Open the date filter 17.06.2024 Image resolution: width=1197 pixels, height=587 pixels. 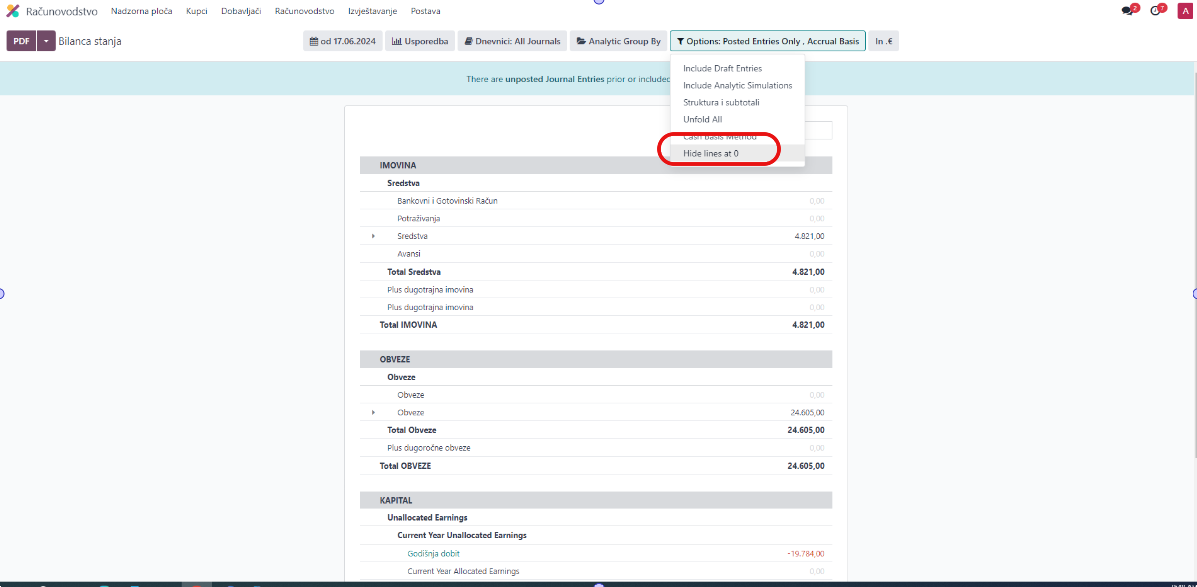pyautogui.click(x=342, y=42)
